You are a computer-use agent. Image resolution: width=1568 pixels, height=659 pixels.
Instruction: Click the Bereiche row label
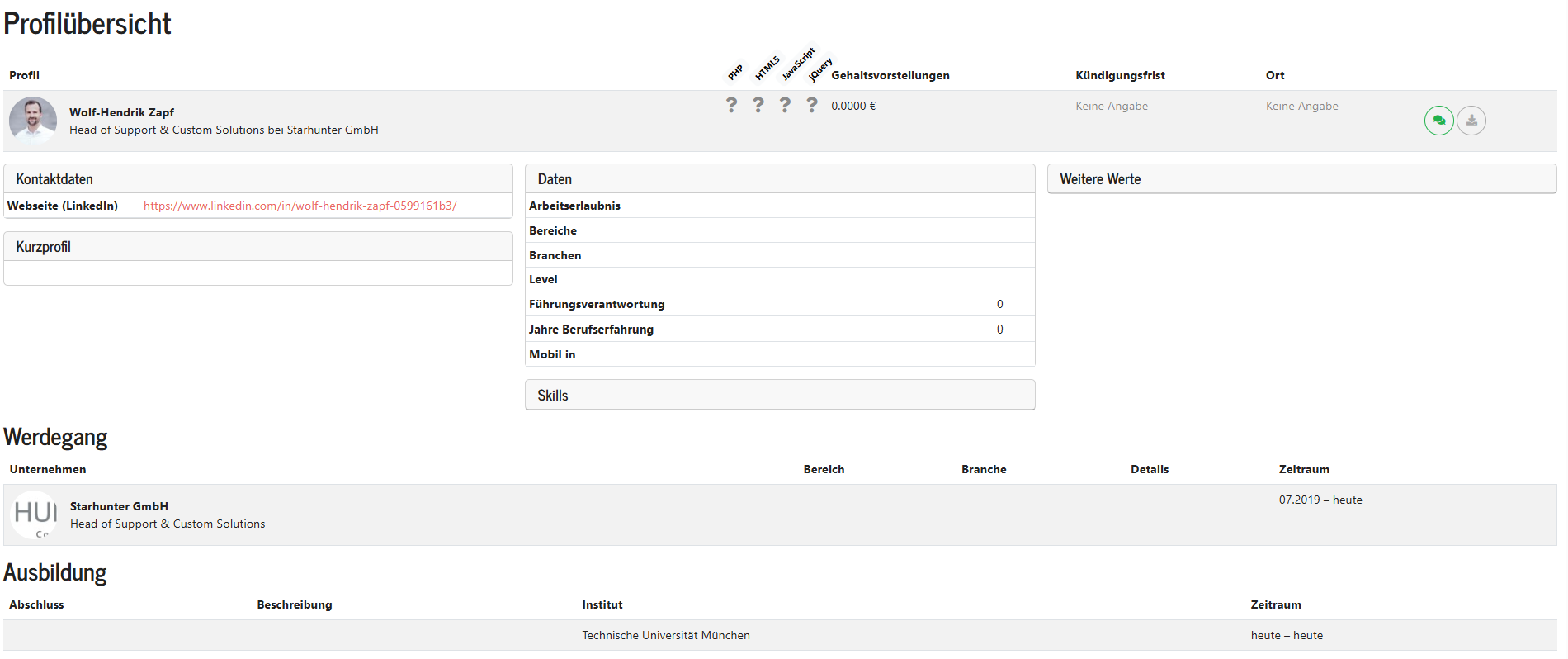[553, 230]
